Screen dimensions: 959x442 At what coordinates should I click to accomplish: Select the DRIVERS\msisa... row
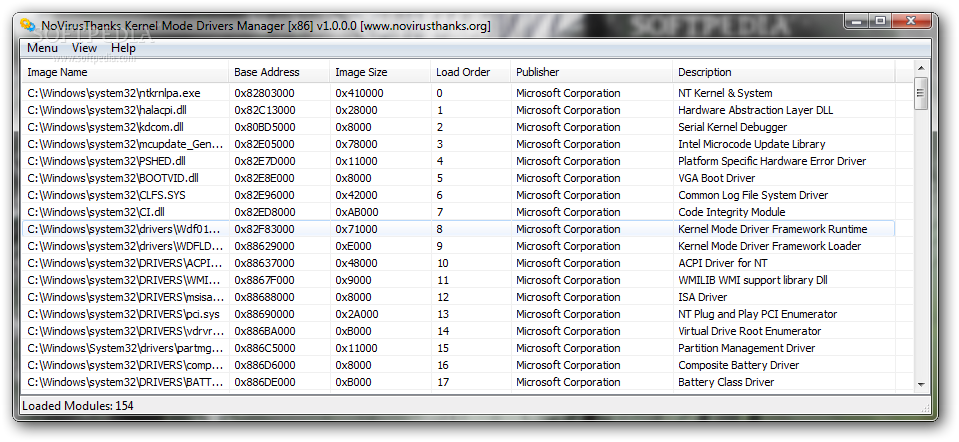[458, 297]
